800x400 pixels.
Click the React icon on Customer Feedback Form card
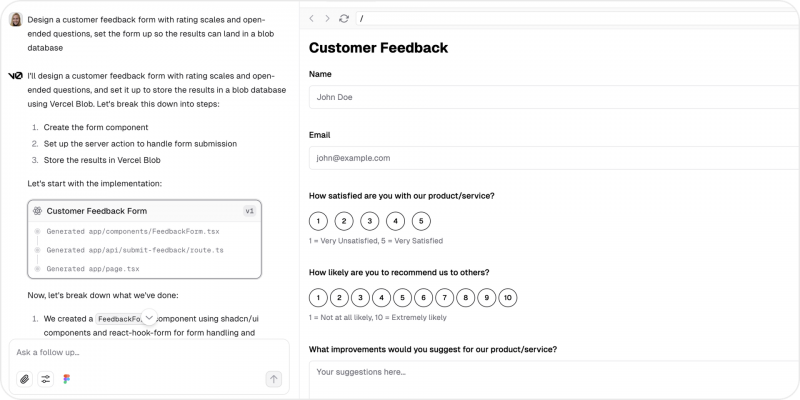pyautogui.click(x=37, y=211)
